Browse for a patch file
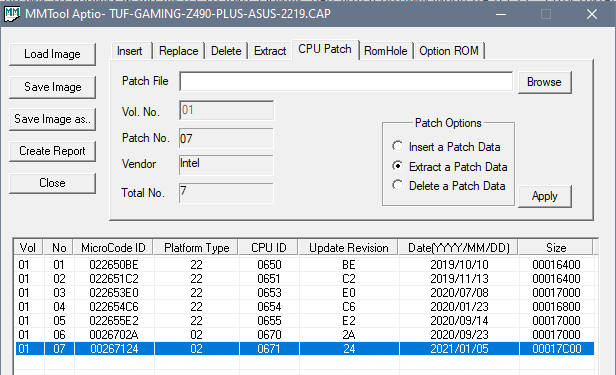This screenshot has height=375, width=616. point(544,82)
